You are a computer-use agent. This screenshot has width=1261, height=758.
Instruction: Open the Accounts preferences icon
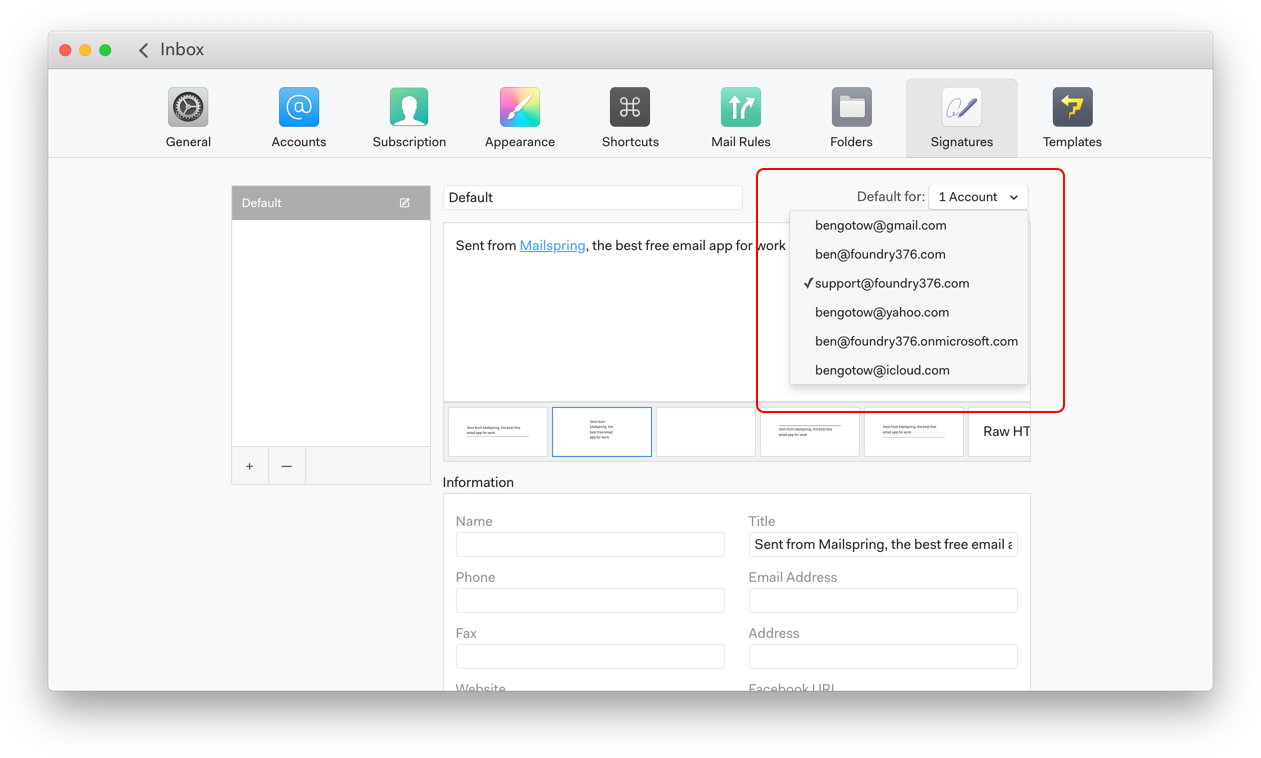click(298, 108)
